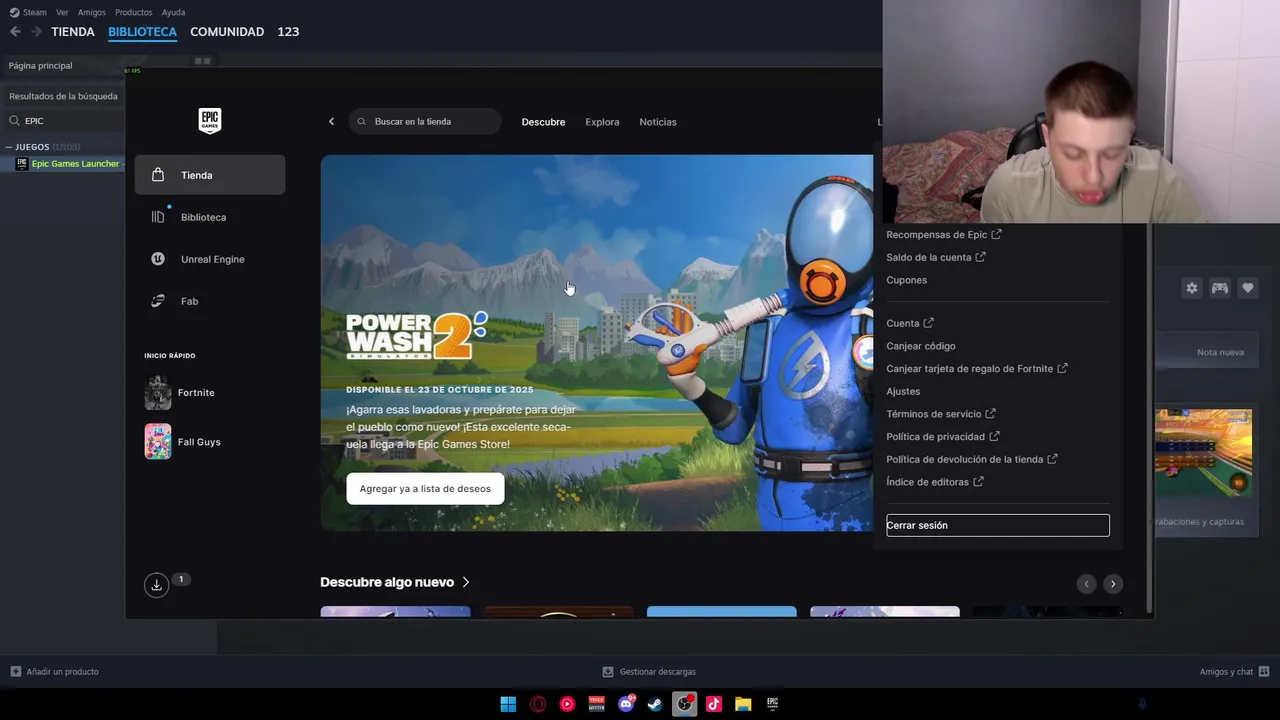
Task: Click Añadir un producto in Steam
Action: tap(54, 672)
